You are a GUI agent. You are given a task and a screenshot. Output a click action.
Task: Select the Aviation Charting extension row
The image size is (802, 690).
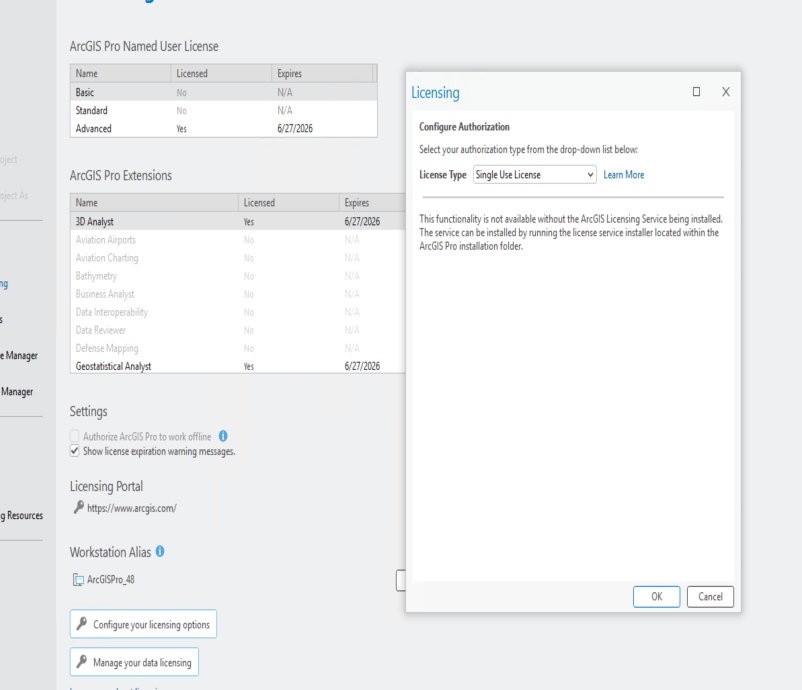tap(238, 258)
